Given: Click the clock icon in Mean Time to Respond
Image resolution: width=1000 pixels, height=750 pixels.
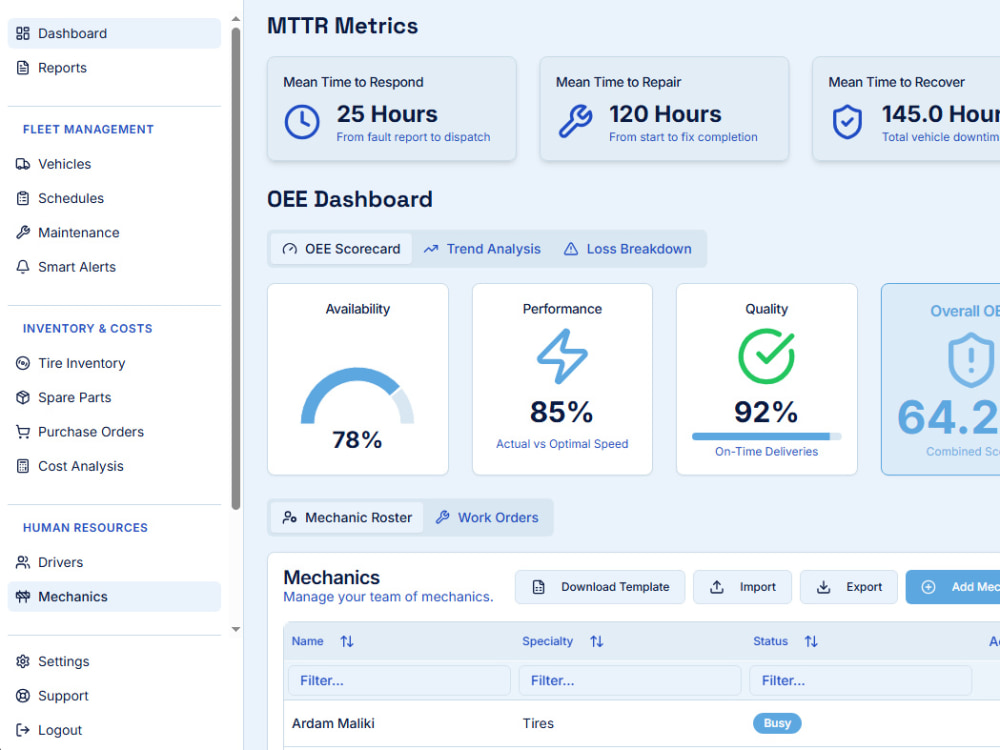Looking at the screenshot, I should (x=302, y=122).
